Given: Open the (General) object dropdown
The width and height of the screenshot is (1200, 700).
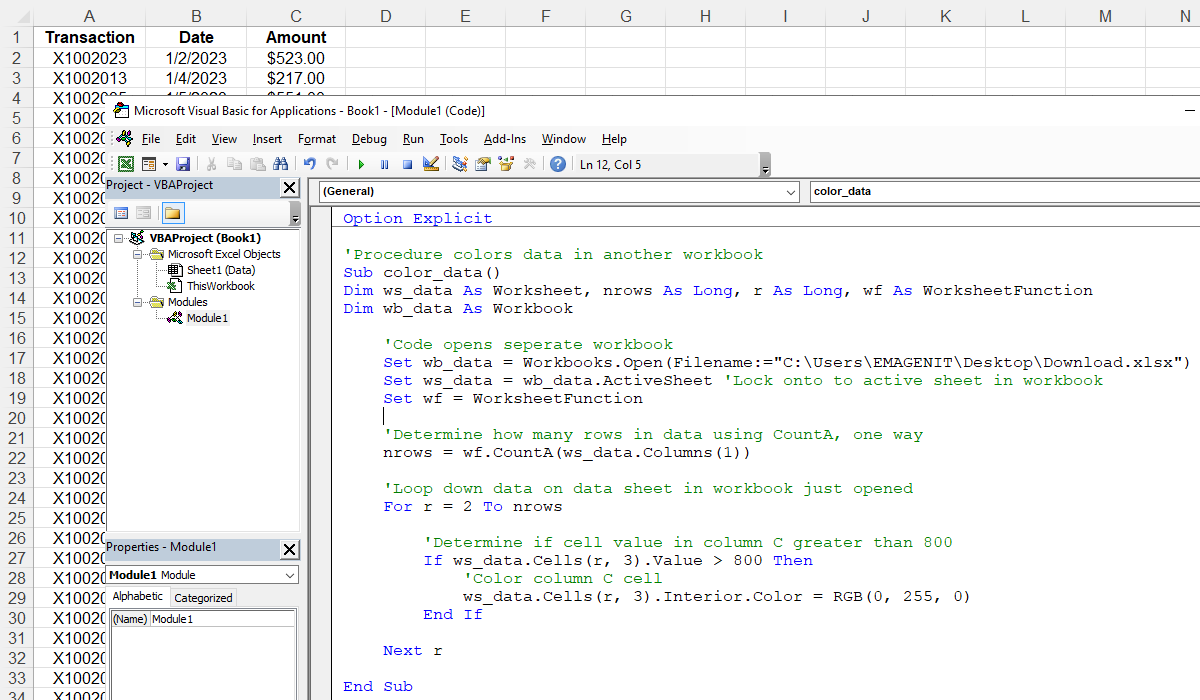Looking at the screenshot, I should pos(560,191).
